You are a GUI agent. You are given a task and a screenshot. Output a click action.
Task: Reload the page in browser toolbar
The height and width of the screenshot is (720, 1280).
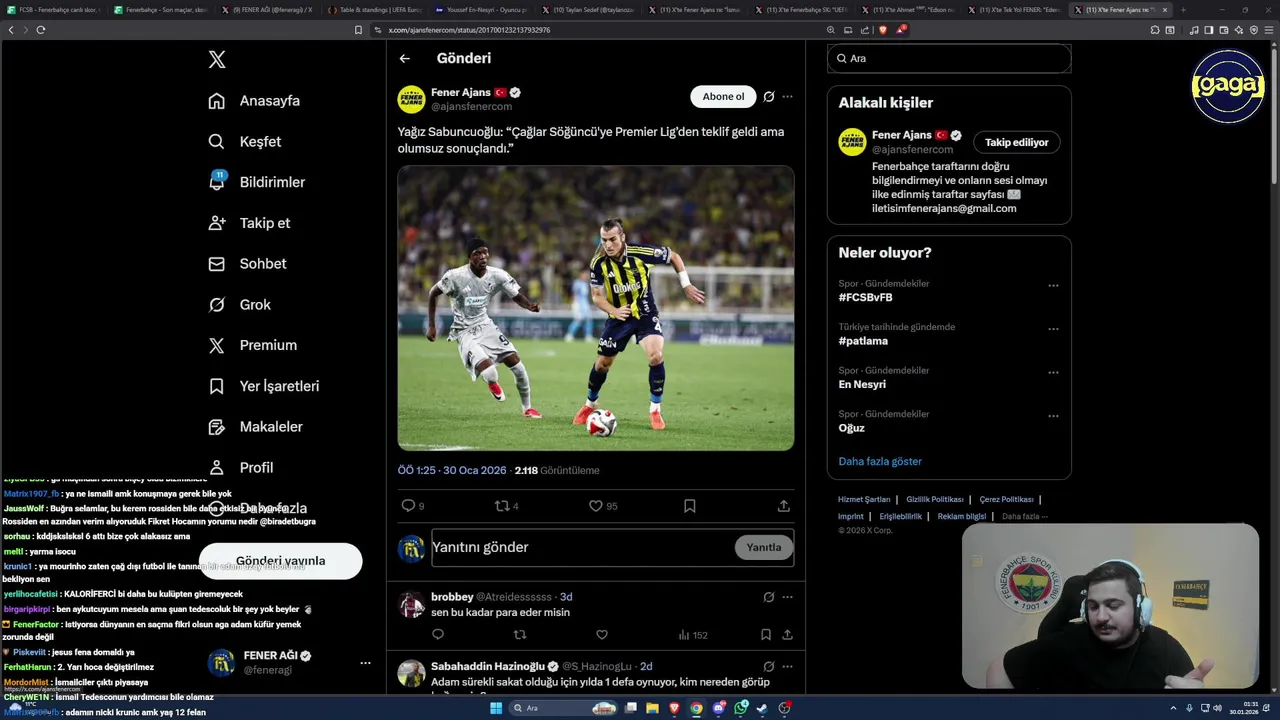(x=40, y=30)
